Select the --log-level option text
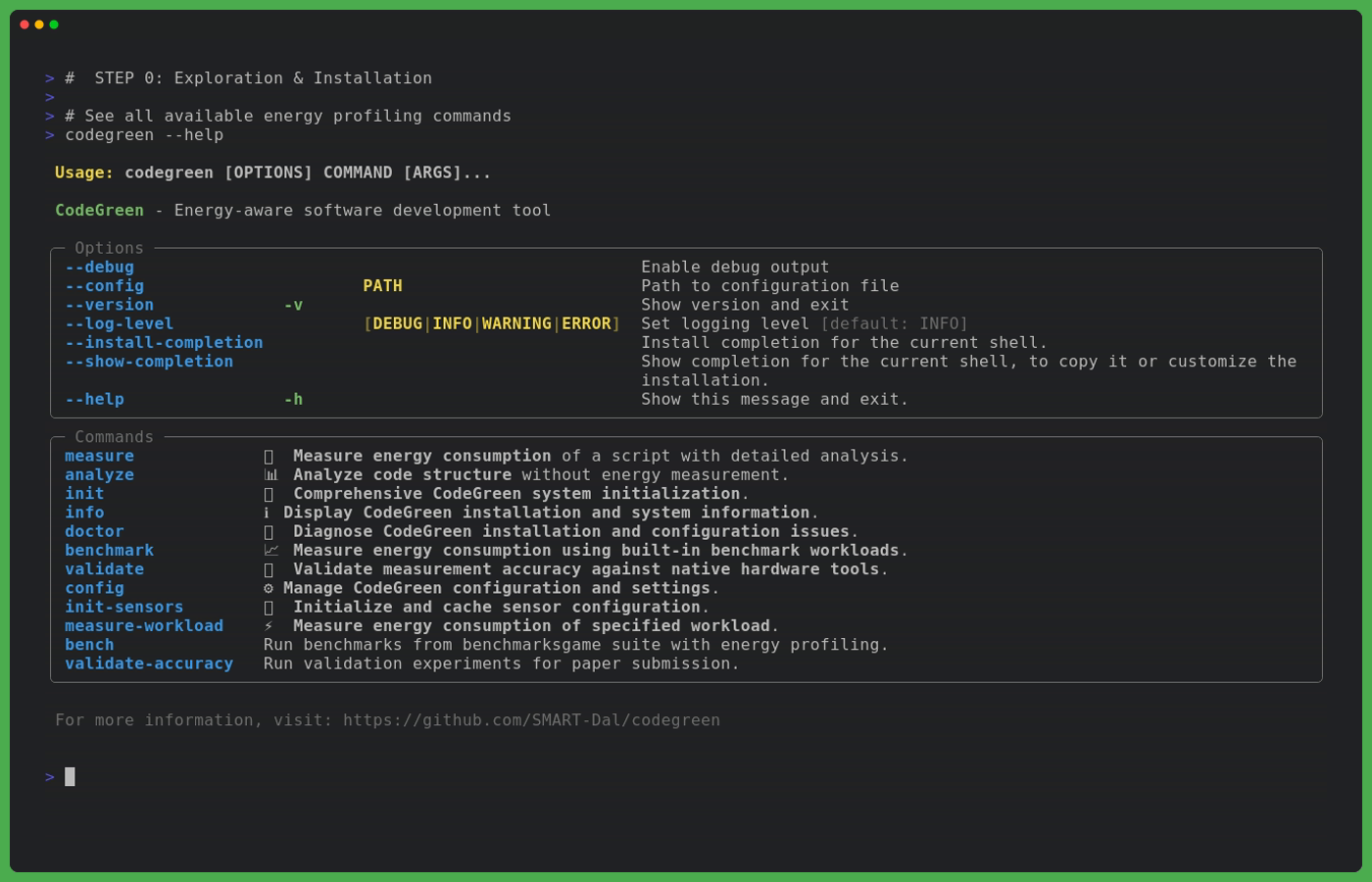Image resolution: width=1372 pixels, height=882 pixels. (119, 323)
